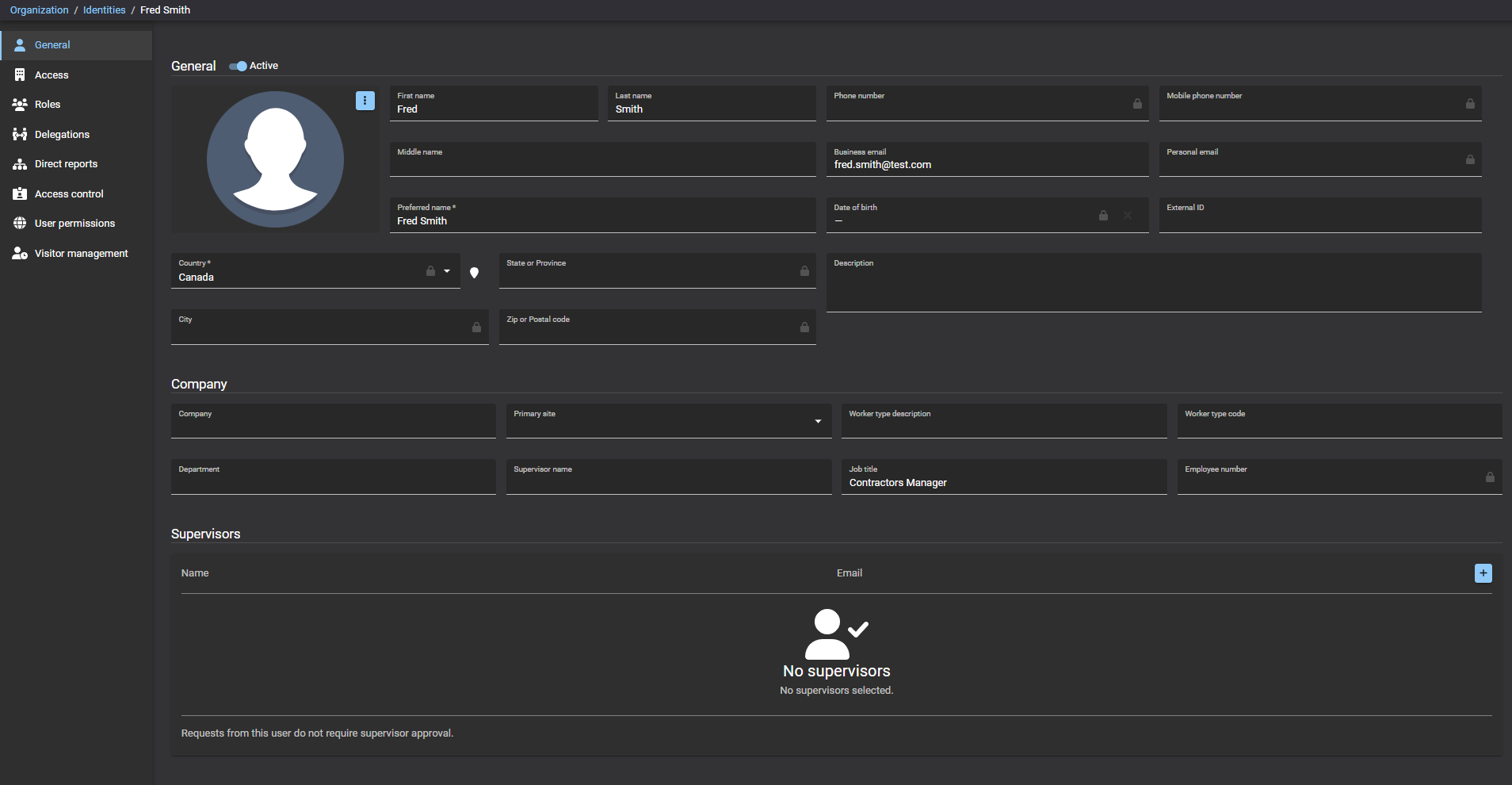
Task: Click the Company input field
Action: [x=334, y=421]
